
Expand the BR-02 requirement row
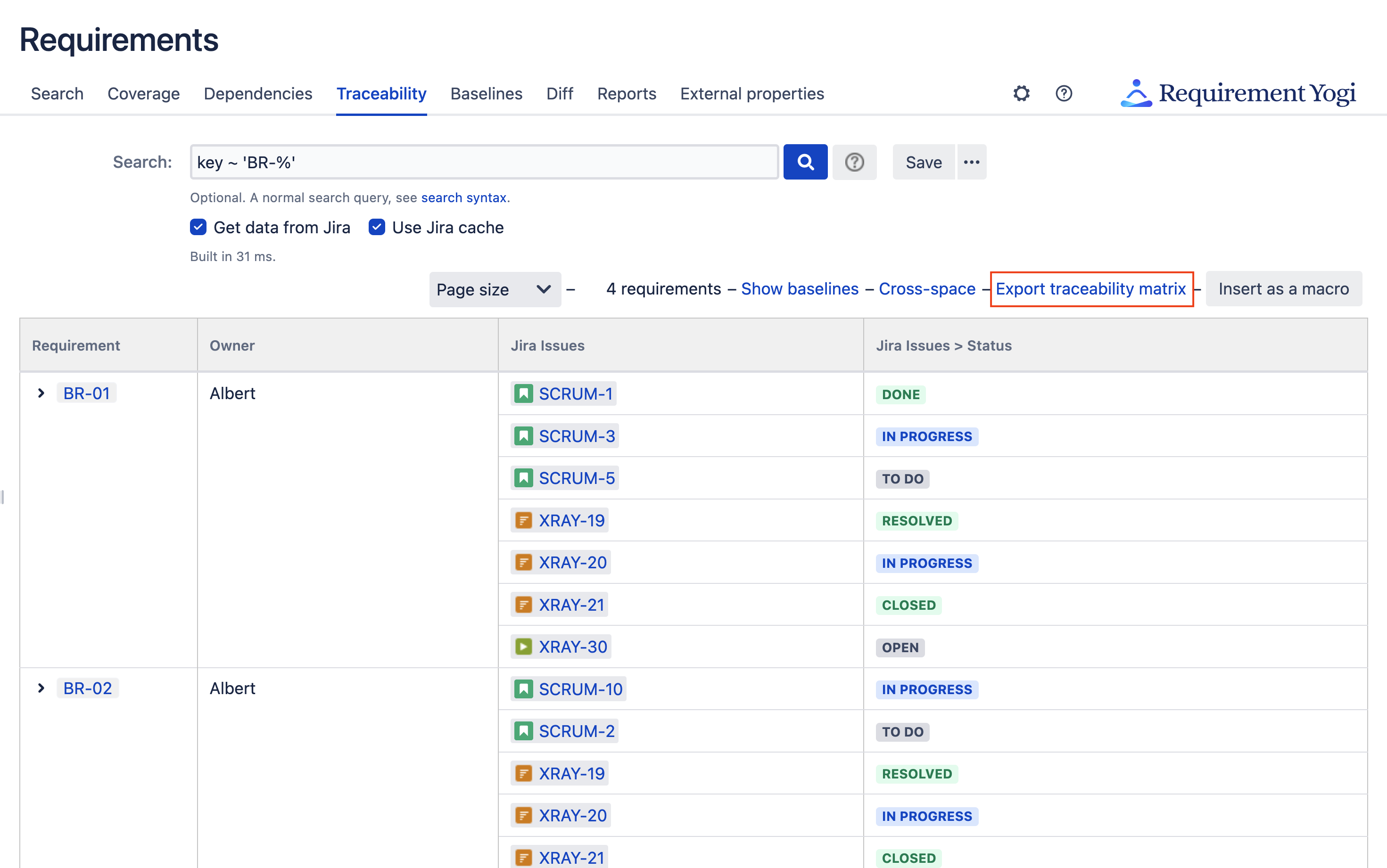41,688
